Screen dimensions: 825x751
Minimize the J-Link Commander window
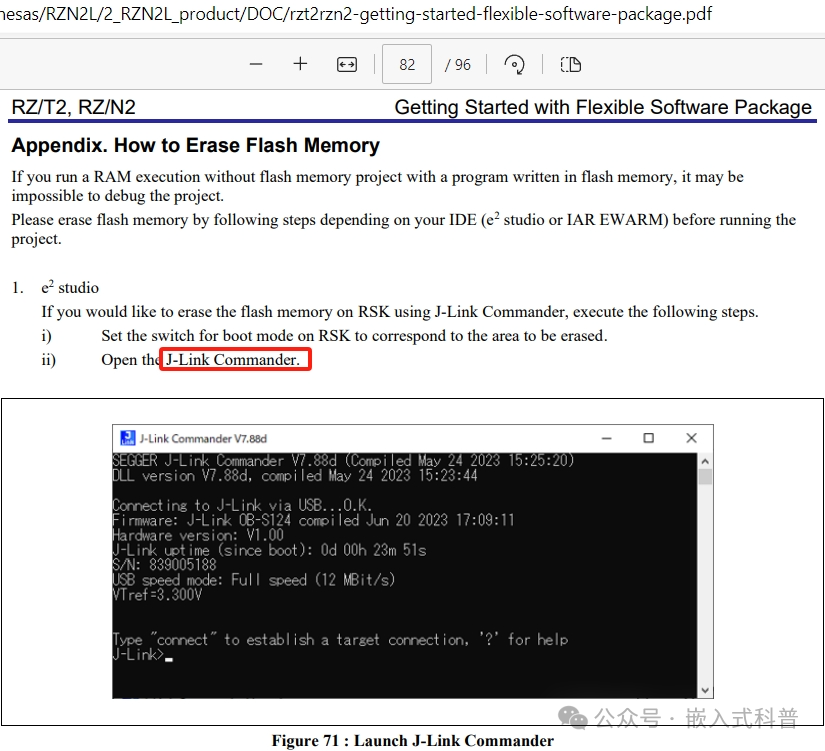[x=607, y=438]
